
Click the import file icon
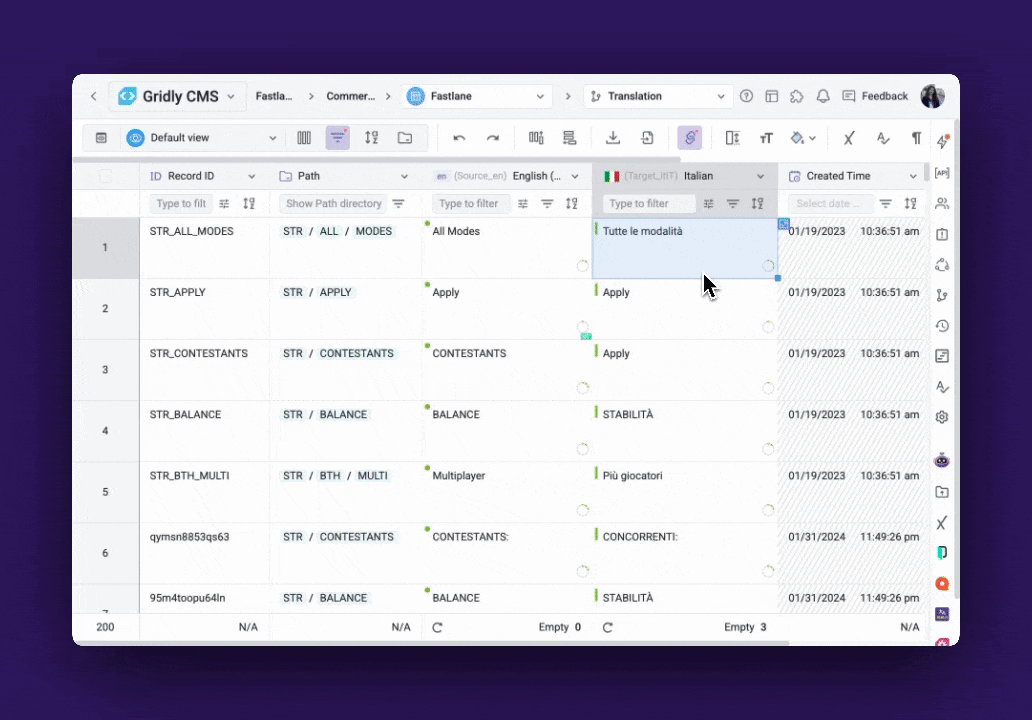[x=647, y=138]
